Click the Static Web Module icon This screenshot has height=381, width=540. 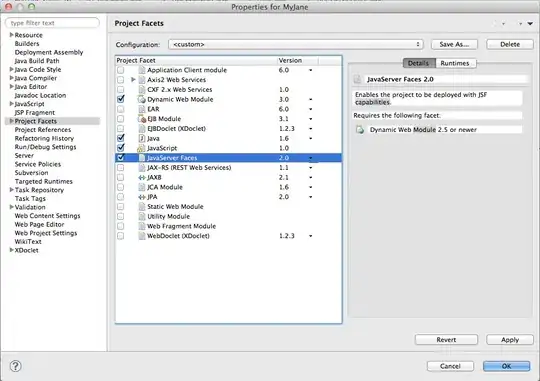click(x=142, y=207)
